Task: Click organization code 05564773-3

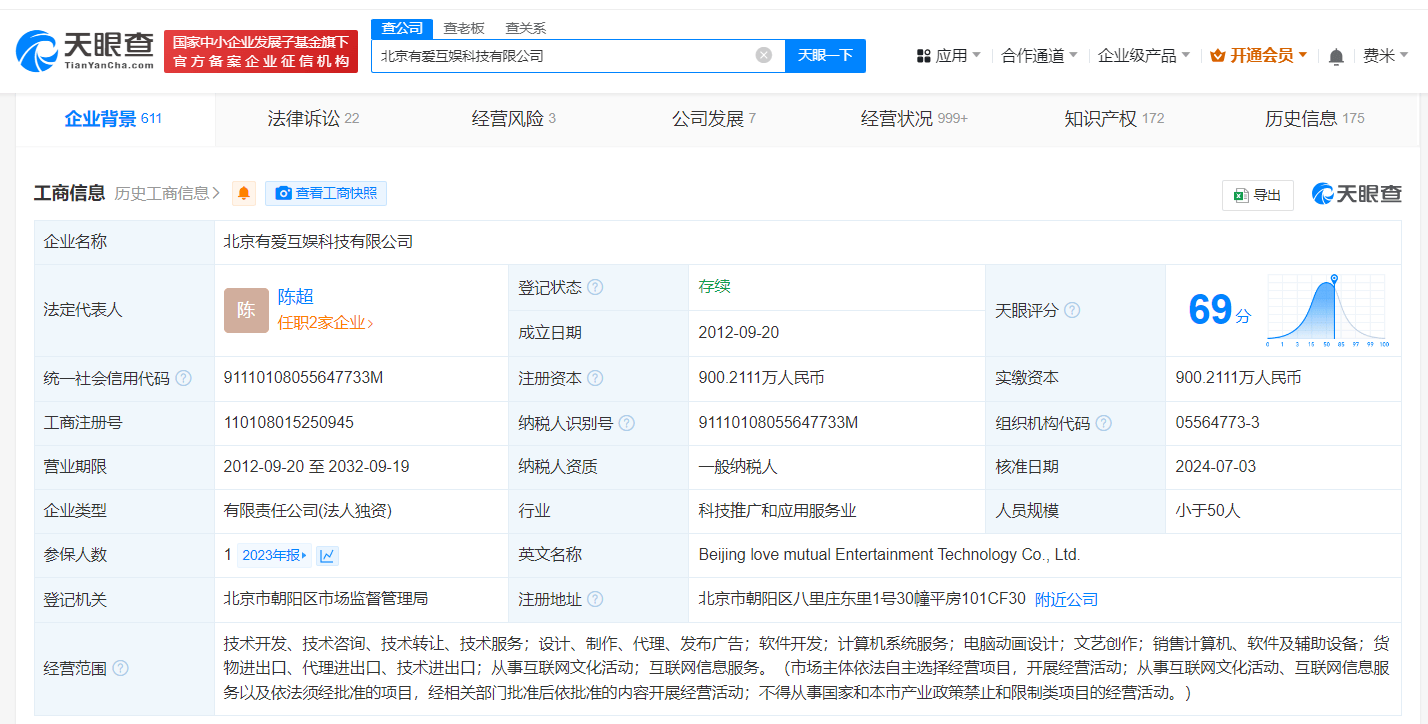Action: [x=1218, y=423]
